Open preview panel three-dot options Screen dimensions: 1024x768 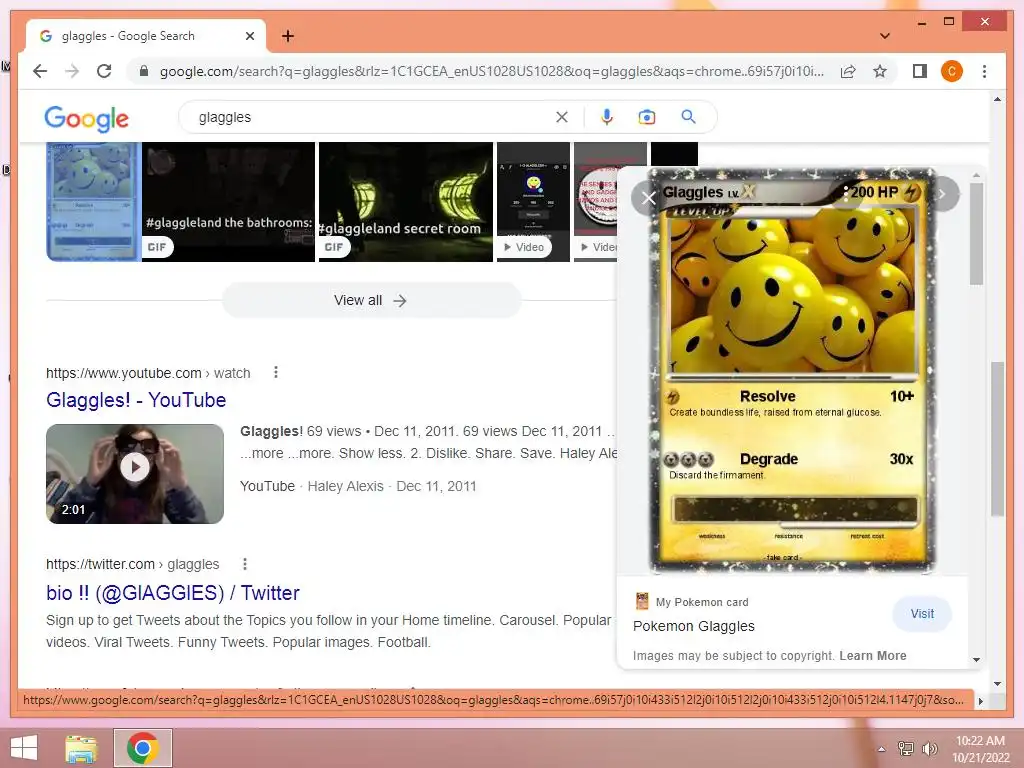846,193
